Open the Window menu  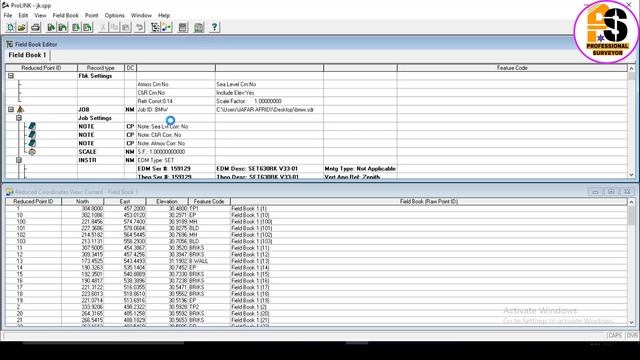[x=141, y=15]
